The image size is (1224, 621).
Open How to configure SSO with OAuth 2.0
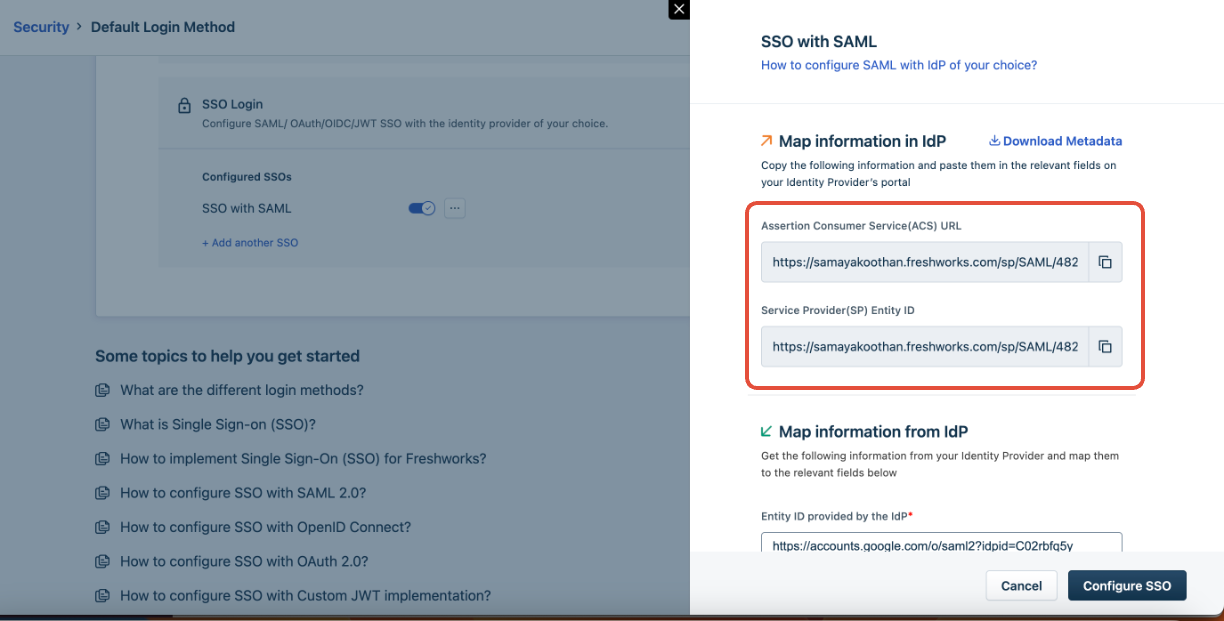(244, 561)
